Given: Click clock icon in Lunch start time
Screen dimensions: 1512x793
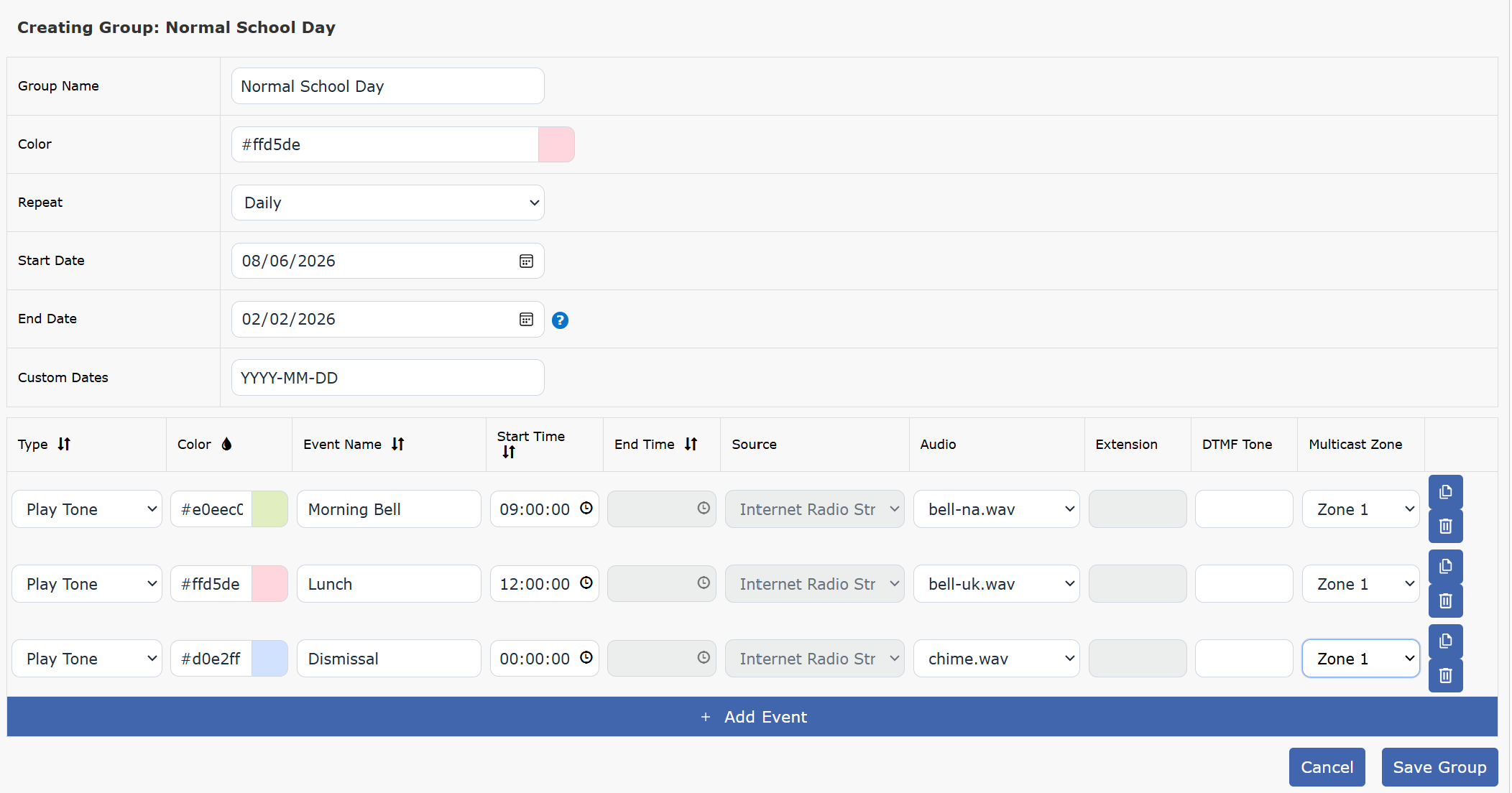Looking at the screenshot, I should (x=586, y=583).
